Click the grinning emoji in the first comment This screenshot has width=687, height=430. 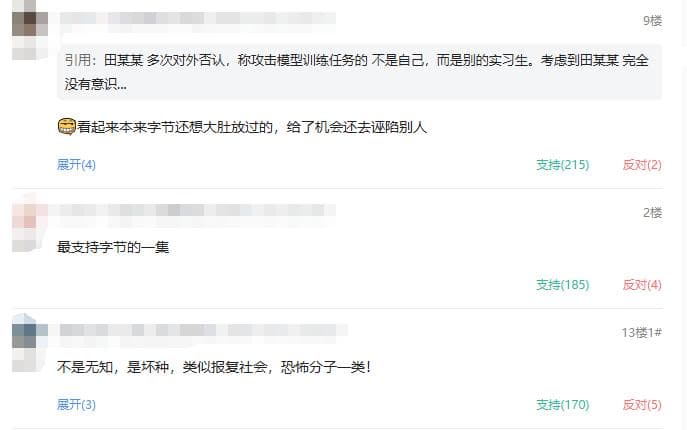click(67, 127)
